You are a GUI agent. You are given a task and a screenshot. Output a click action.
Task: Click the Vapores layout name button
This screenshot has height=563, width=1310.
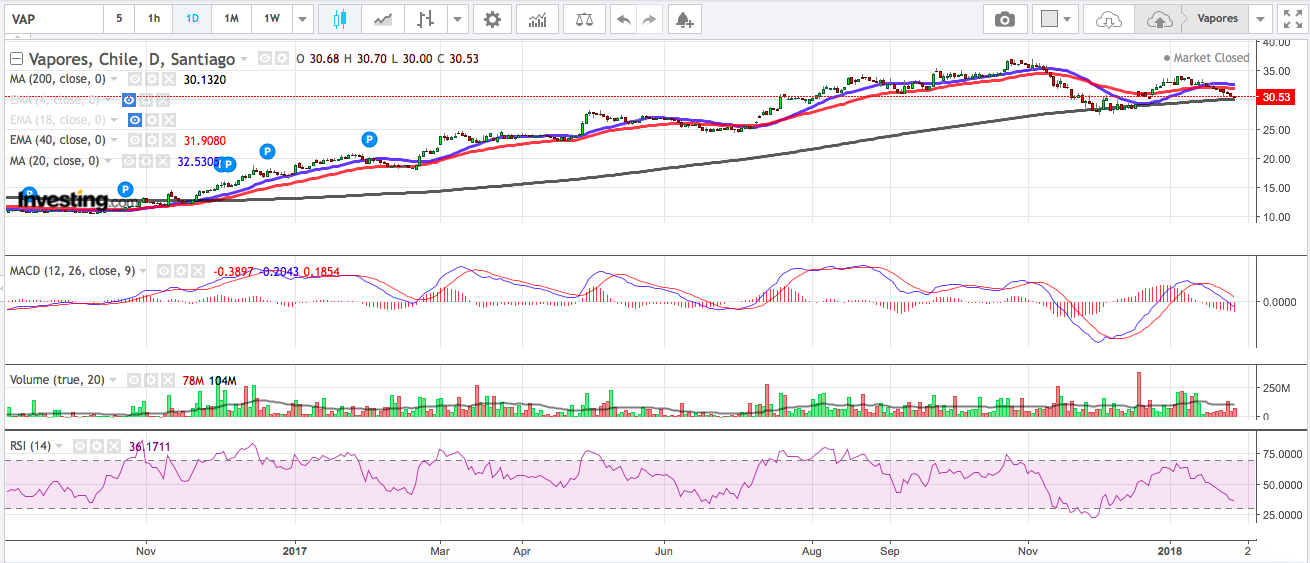(x=1217, y=19)
